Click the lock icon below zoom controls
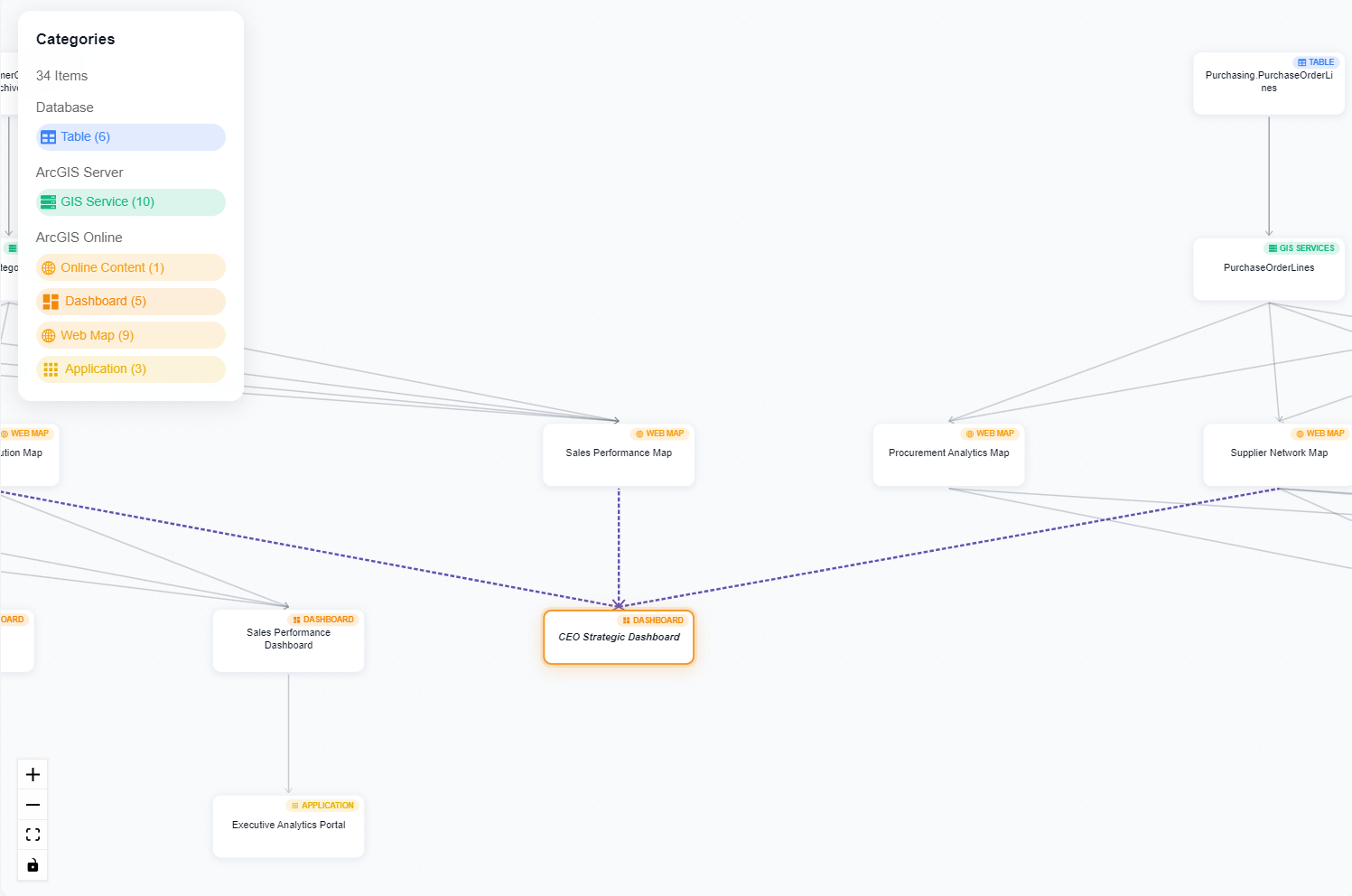The height and width of the screenshot is (896, 1352). (x=32, y=864)
